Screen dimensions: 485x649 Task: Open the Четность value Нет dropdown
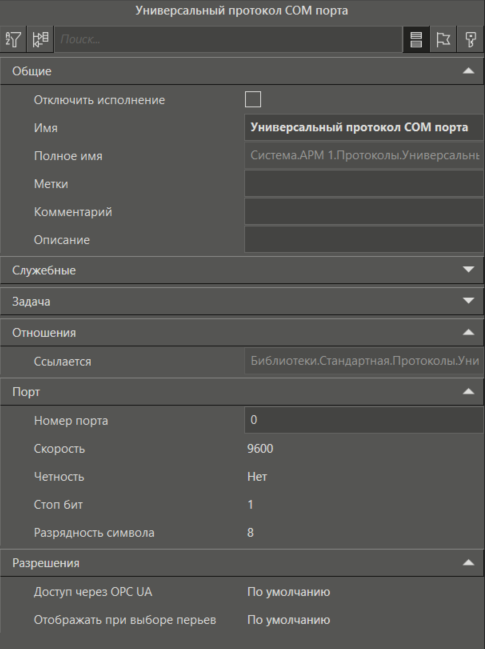pos(364,477)
